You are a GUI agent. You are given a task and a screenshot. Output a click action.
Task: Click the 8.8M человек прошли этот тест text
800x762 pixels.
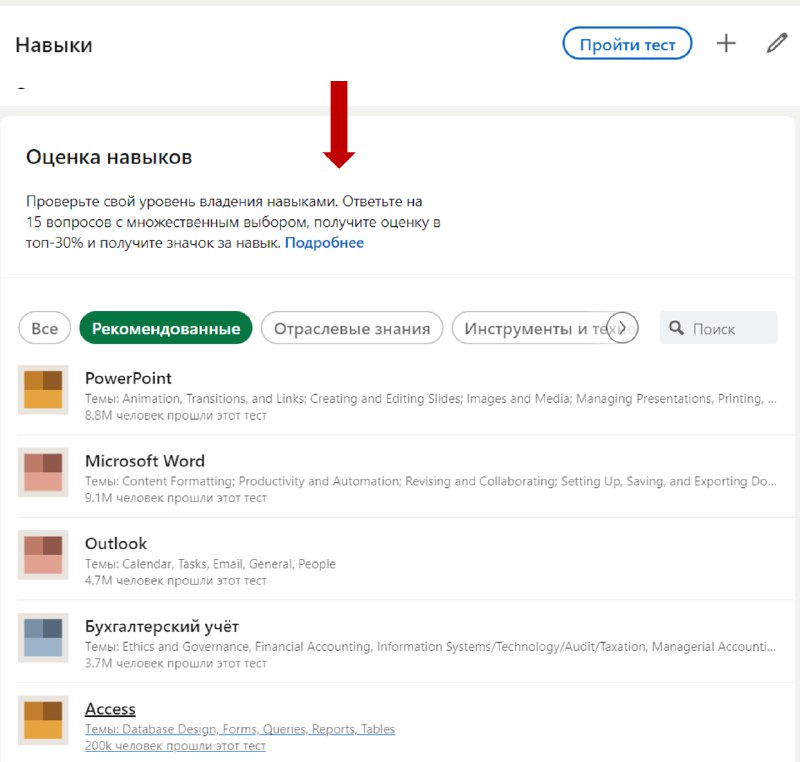[x=176, y=416]
